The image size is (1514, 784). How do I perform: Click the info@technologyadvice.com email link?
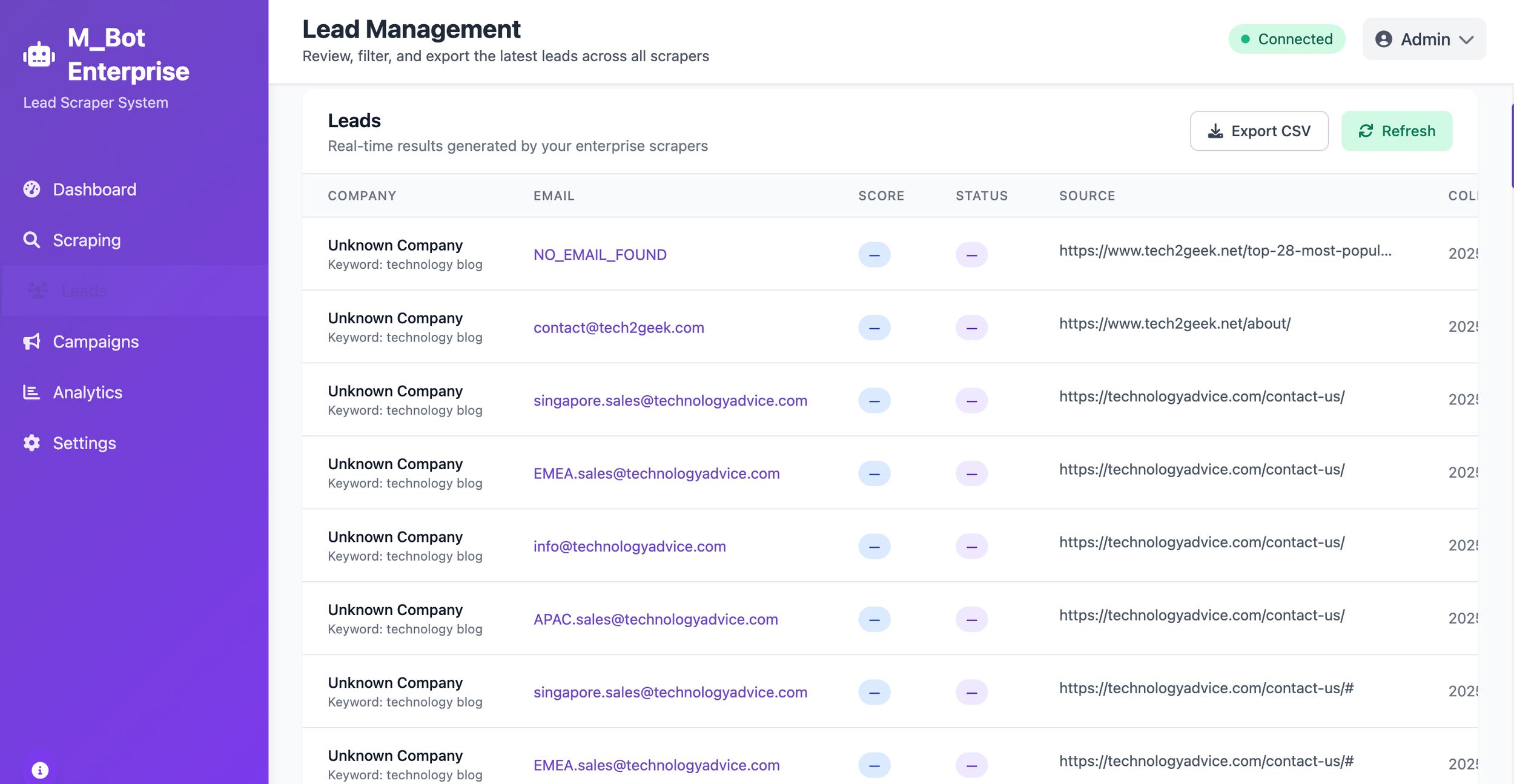click(629, 546)
